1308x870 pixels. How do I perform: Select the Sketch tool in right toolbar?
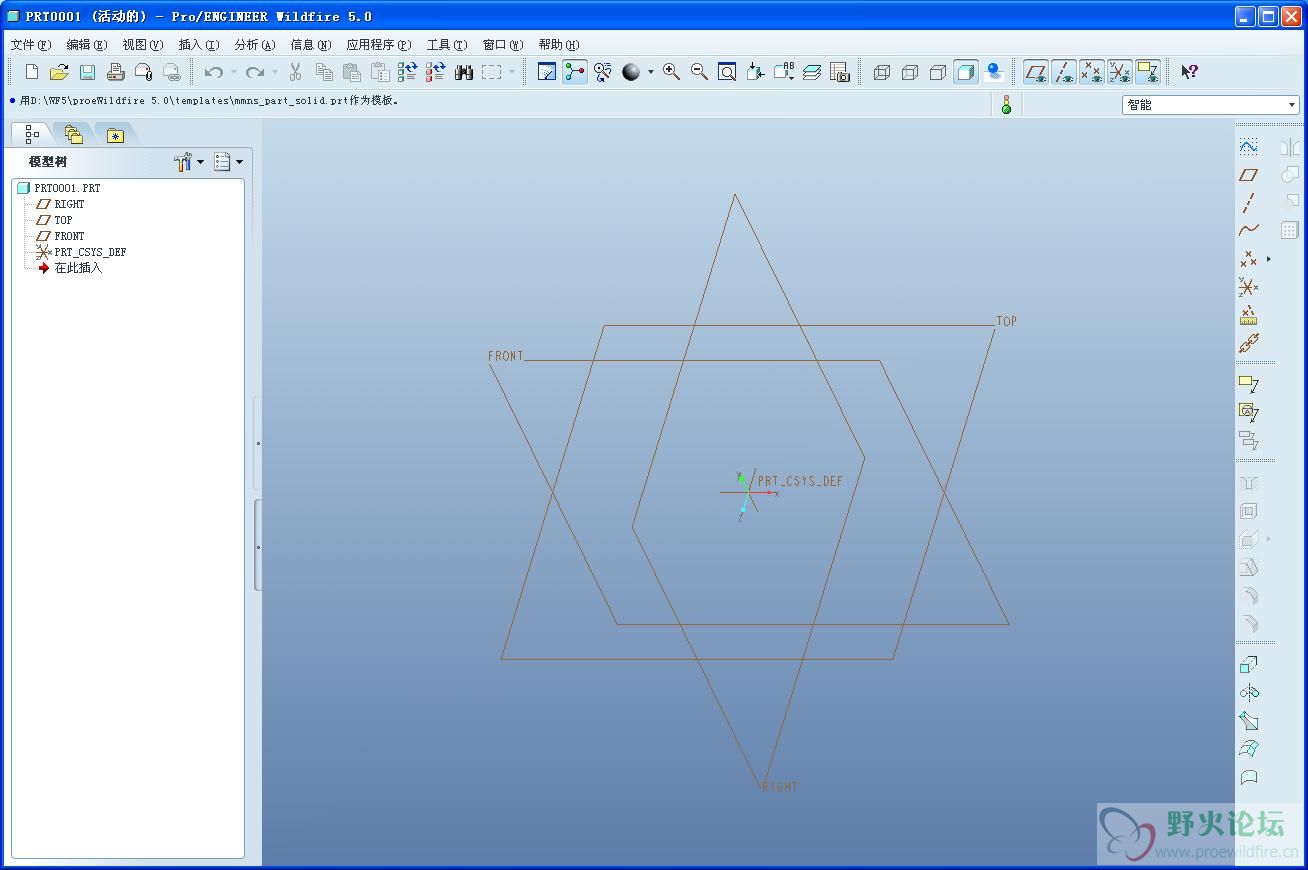pyautogui.click(x=1248, y=146)
